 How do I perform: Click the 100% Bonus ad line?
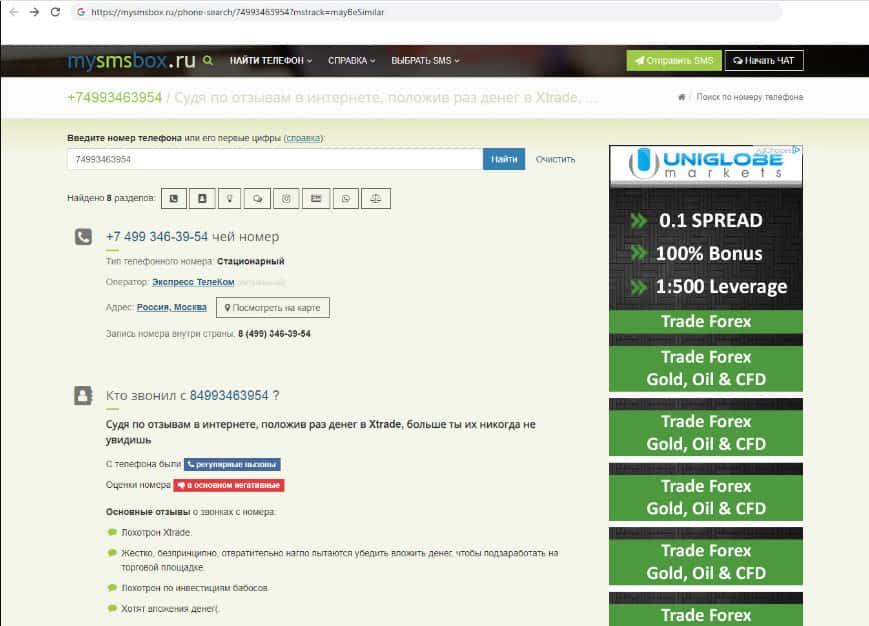[x=709, y=253]
